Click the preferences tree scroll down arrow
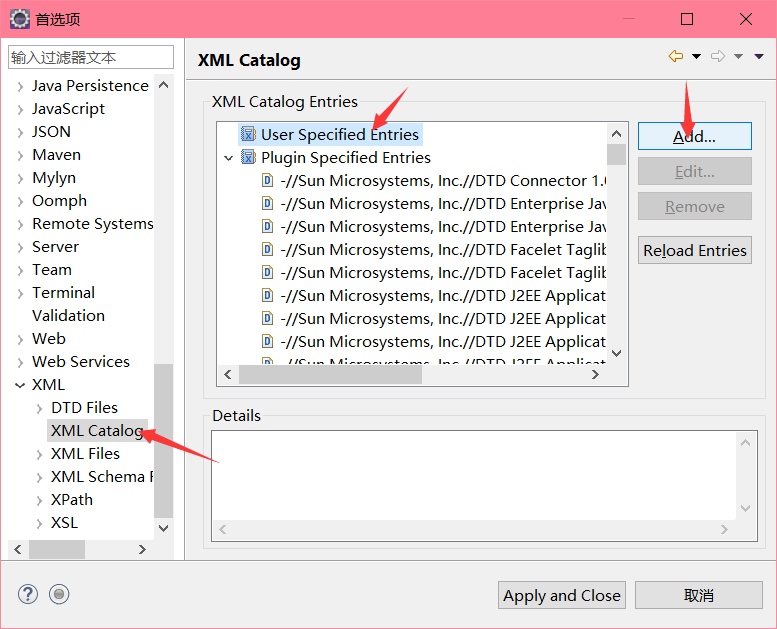This screenshot has width=777, height=629. 164,528
